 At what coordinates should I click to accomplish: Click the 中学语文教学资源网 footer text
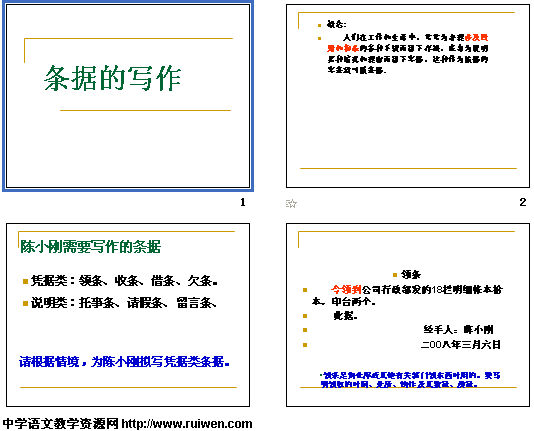tap(61, 424)
